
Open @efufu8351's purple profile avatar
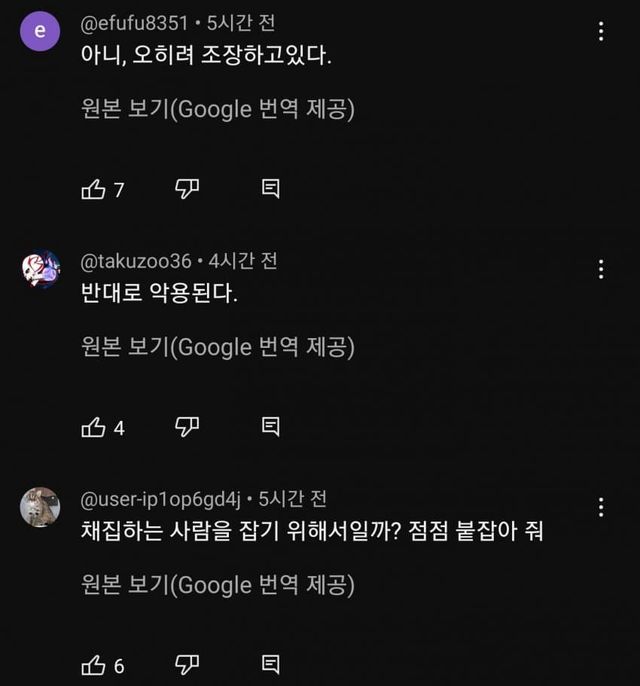40,32
